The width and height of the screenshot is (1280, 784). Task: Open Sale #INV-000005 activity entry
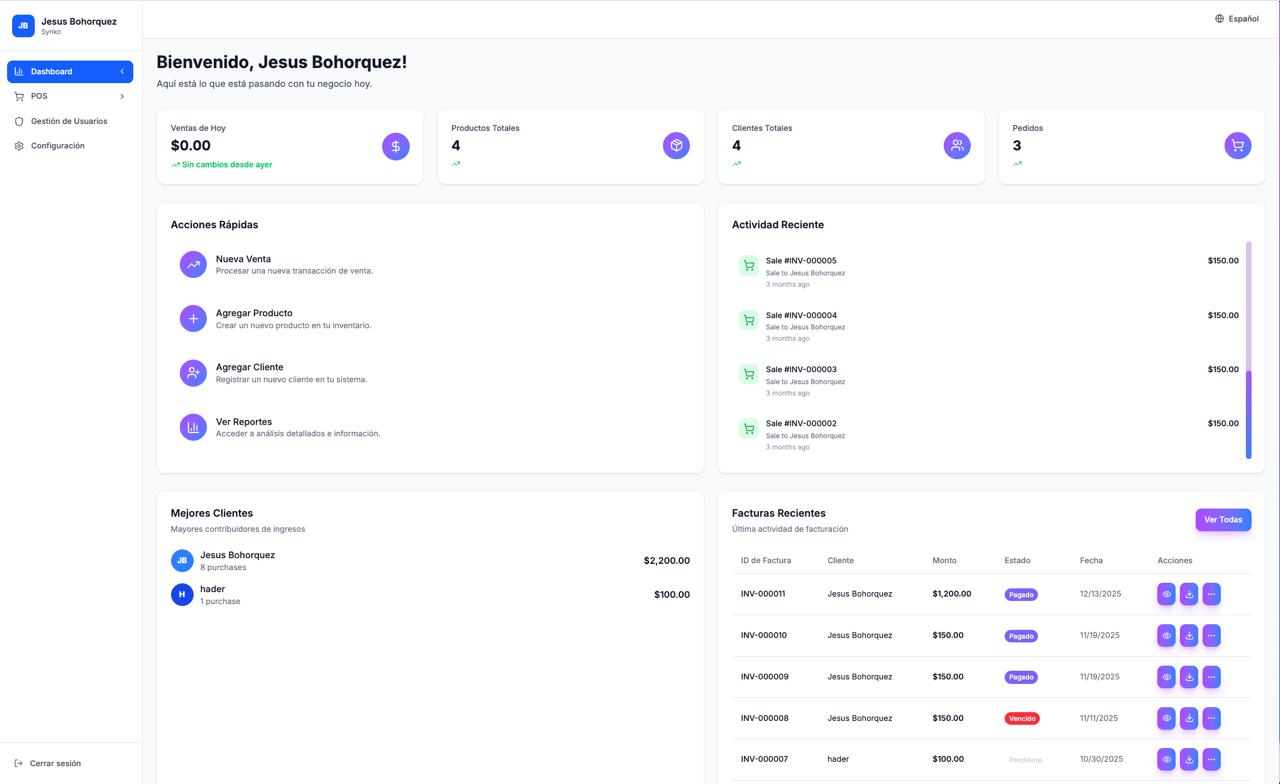[x=801, y=261]
